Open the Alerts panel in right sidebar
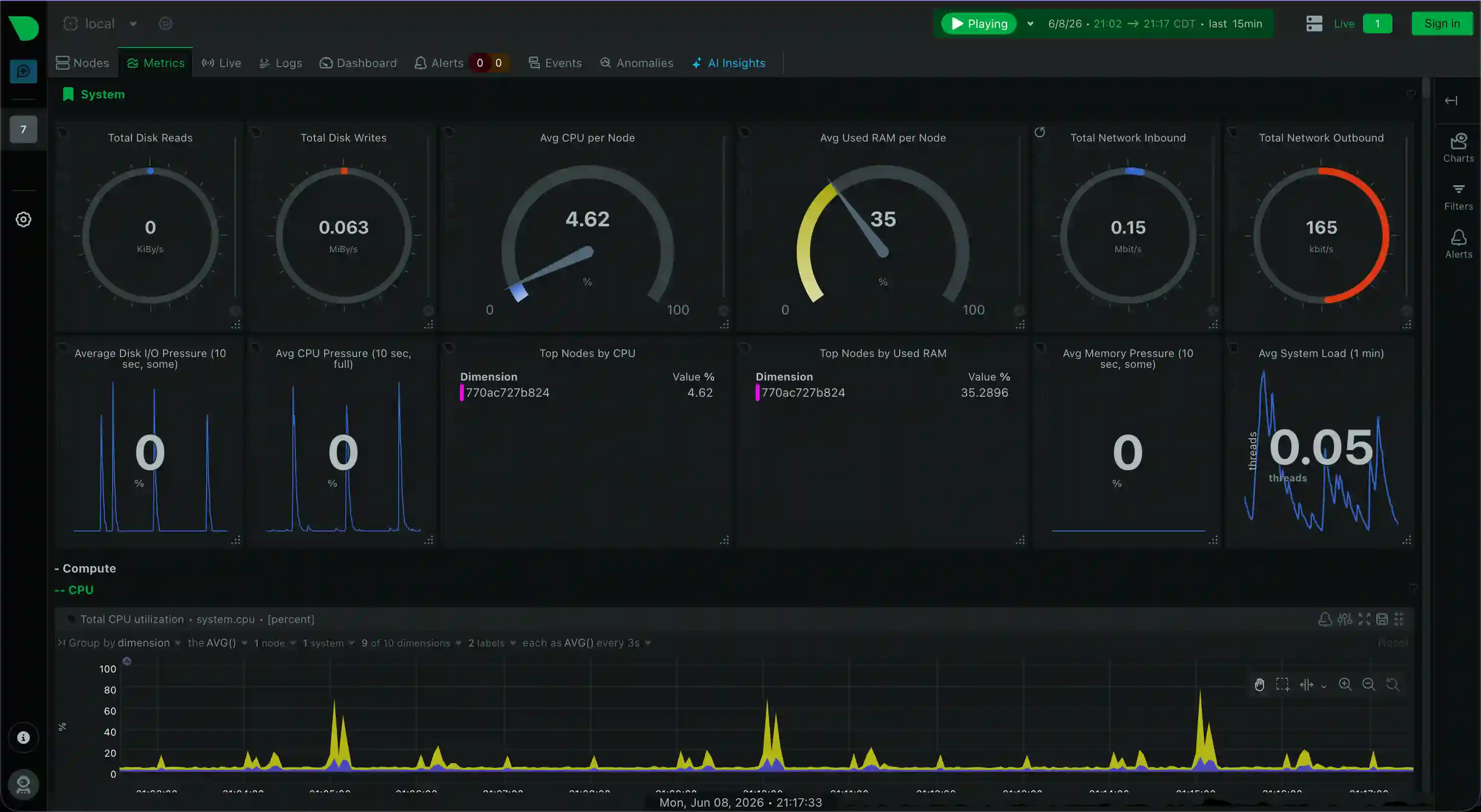This screenshot has width=1481, height=812. tap(1458, 244)
